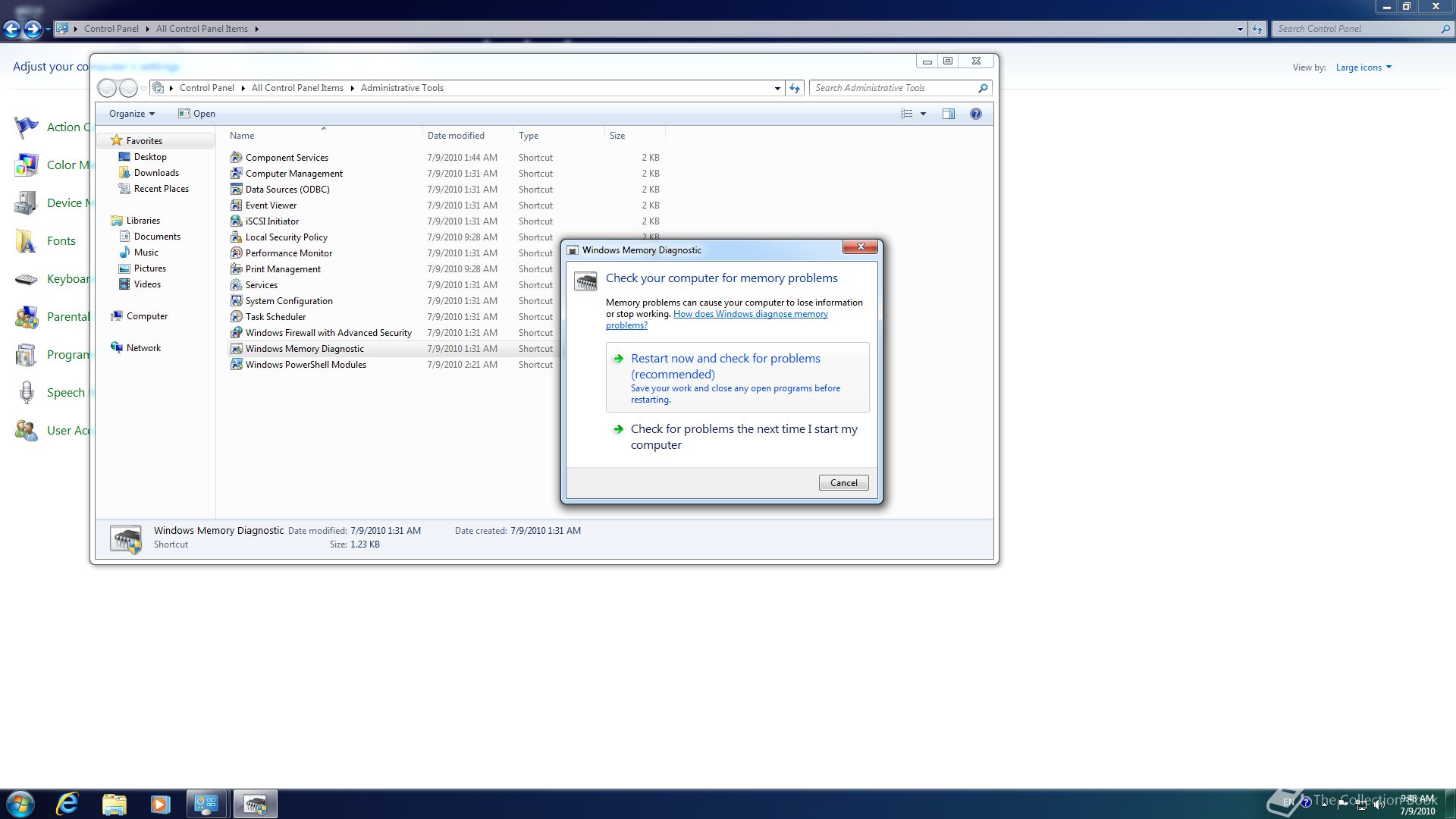1456x819 pixels.
Task: Expand the view options dropdown arrow
Action: (x=923, y=114)
